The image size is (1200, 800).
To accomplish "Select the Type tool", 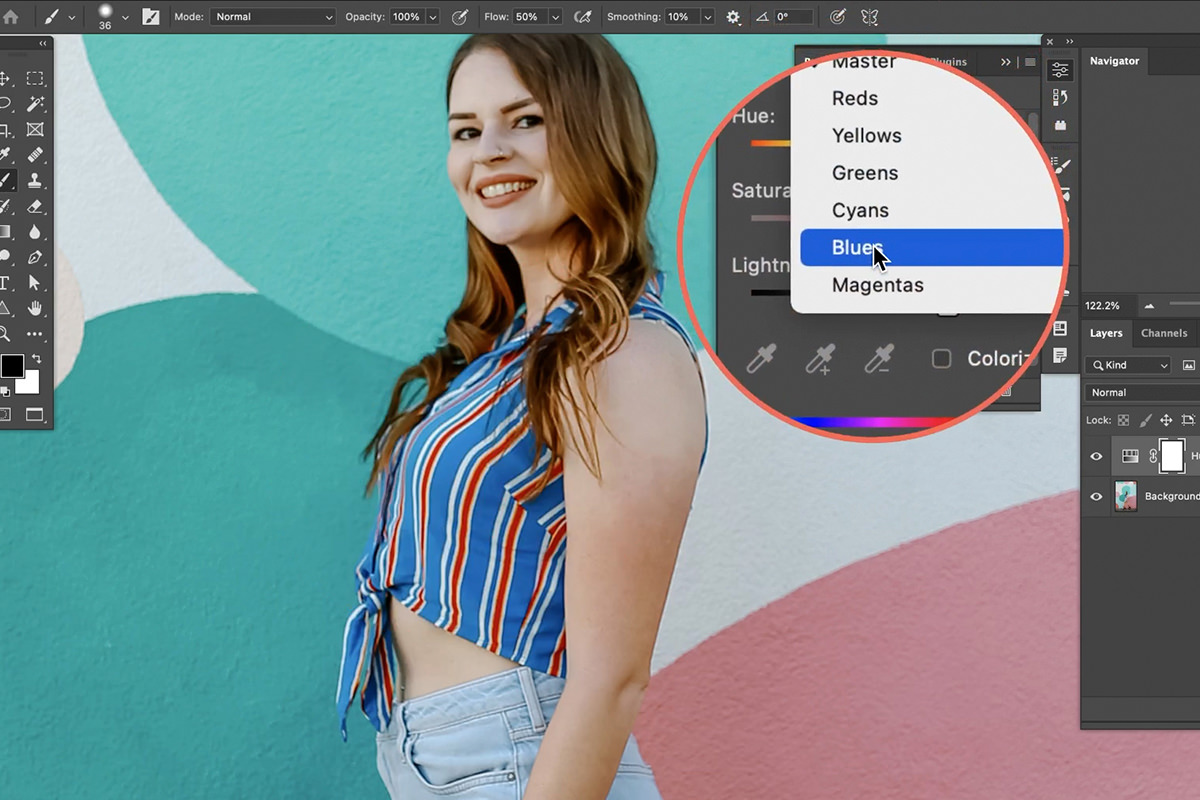I will [5, 283].
